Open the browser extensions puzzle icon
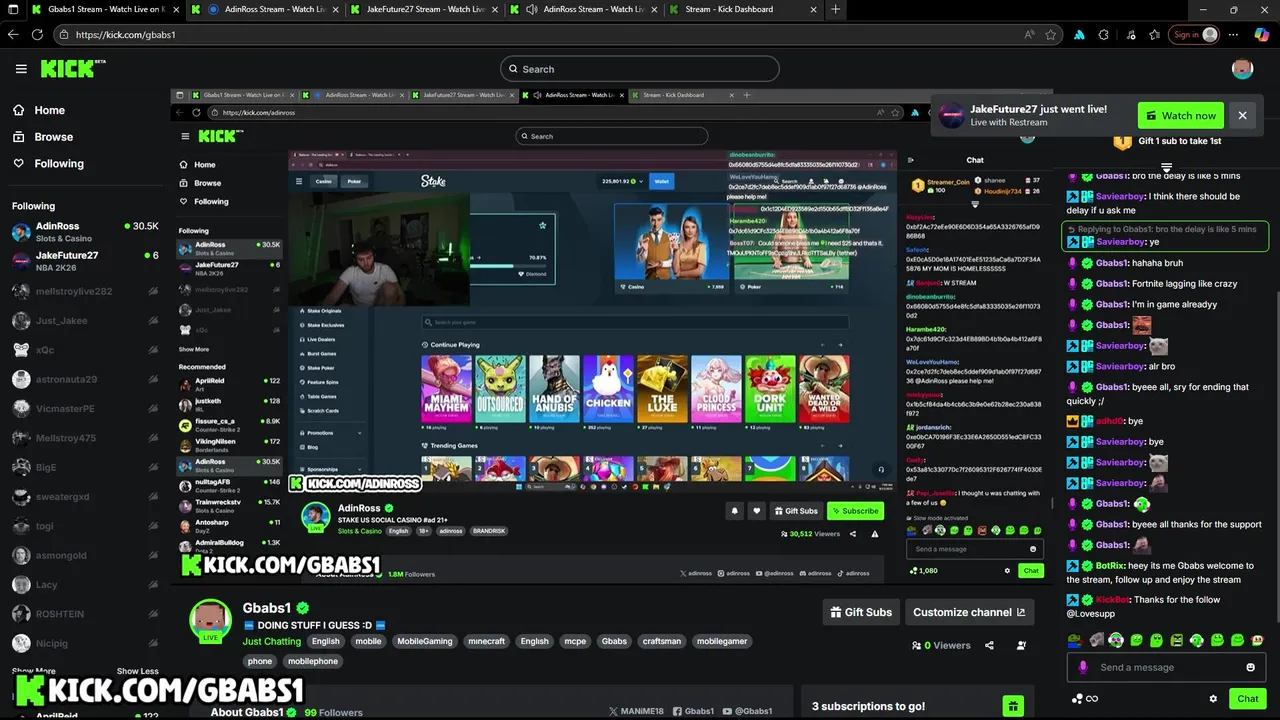Screen dimensions: 1280x720 1104,34
